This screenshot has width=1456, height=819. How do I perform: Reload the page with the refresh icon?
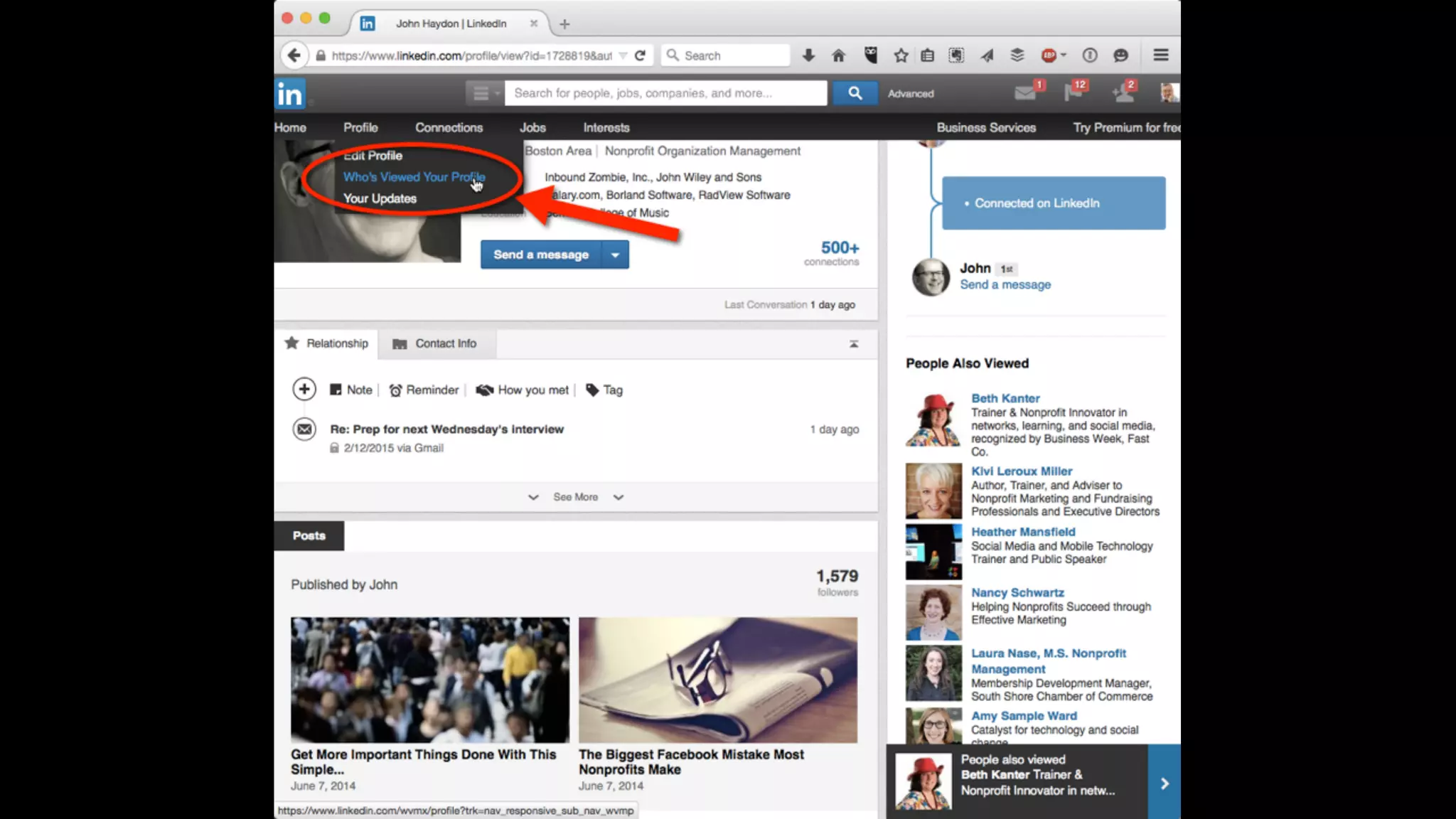pos(640,55)
